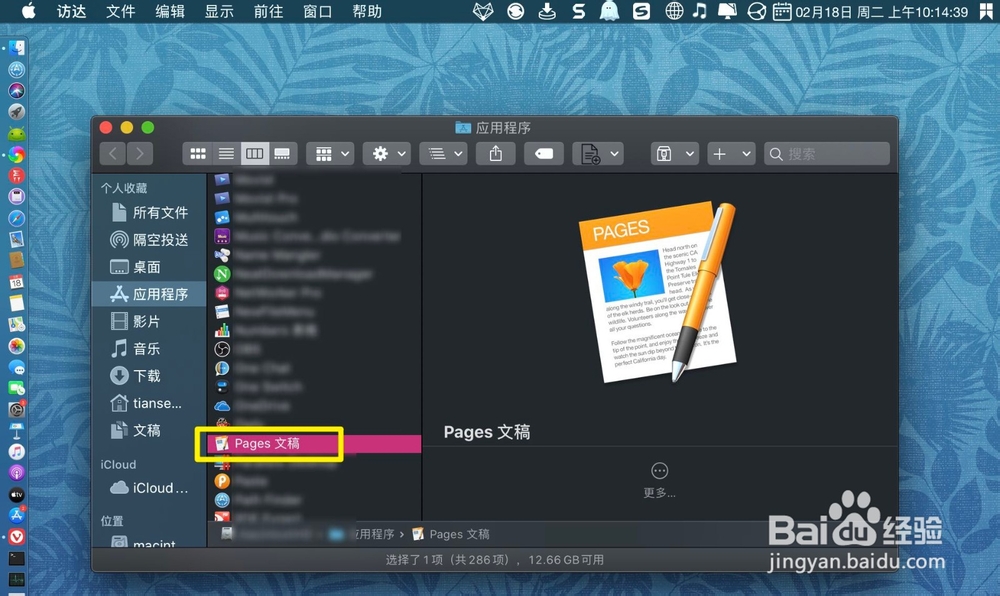
Task: Select 影片 in the sidebar
Action: 149,321
